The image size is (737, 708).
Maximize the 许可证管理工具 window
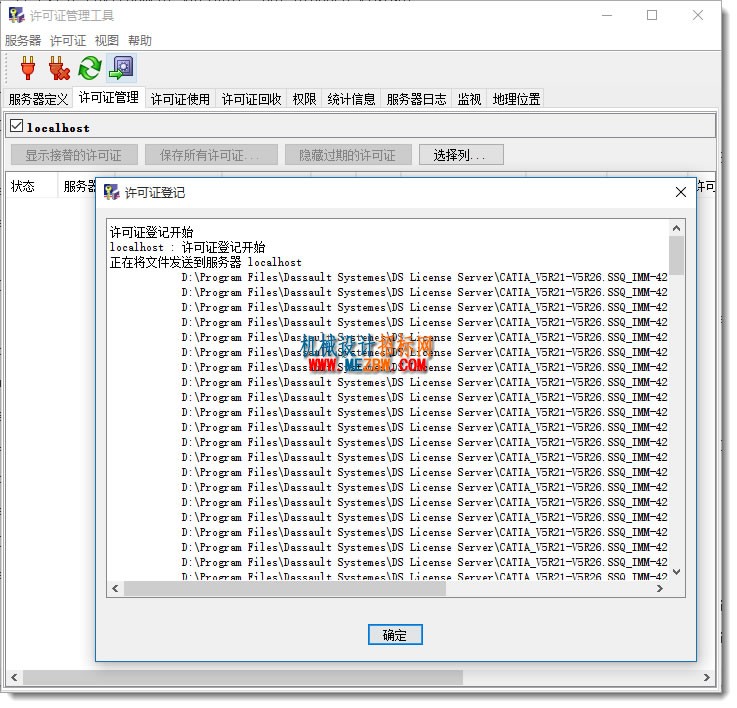coord(652,16)
